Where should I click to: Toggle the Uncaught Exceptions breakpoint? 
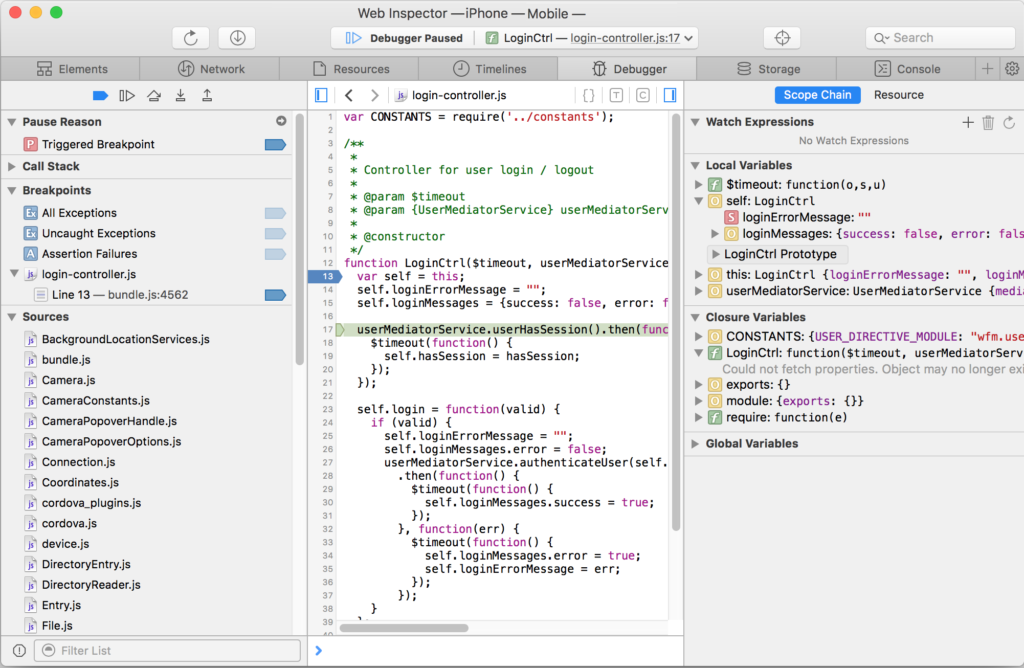pos(274,233)
